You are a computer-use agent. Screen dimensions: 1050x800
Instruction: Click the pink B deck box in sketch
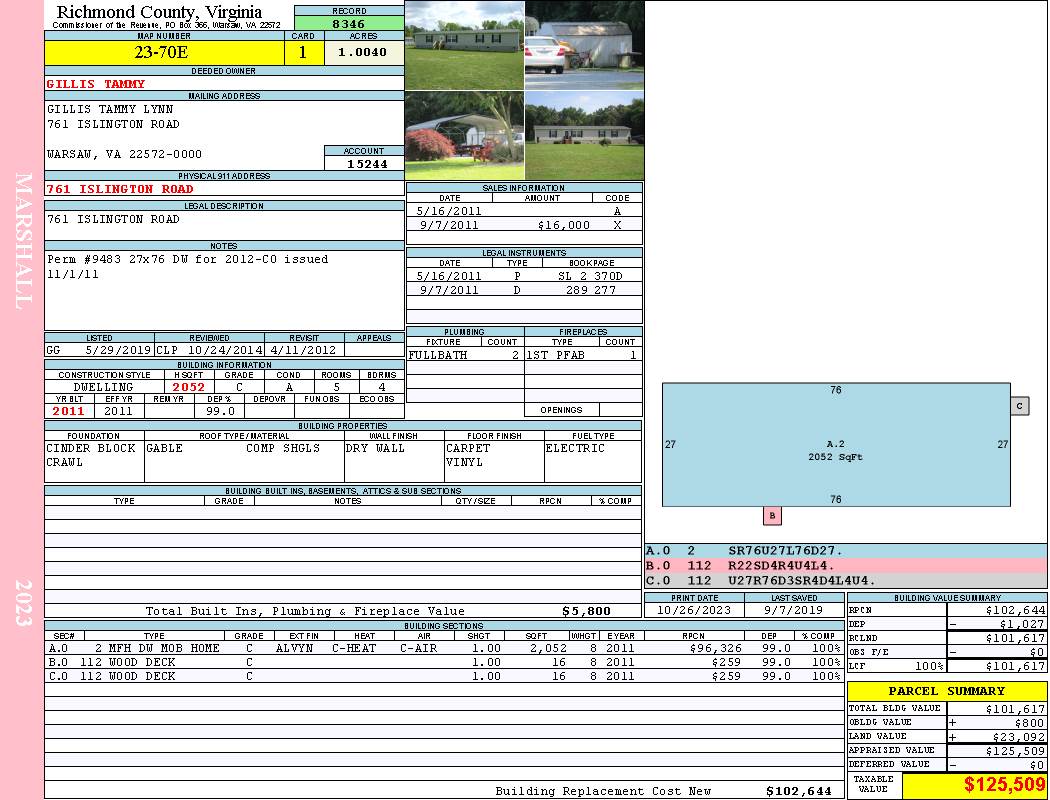click(772, 516)
